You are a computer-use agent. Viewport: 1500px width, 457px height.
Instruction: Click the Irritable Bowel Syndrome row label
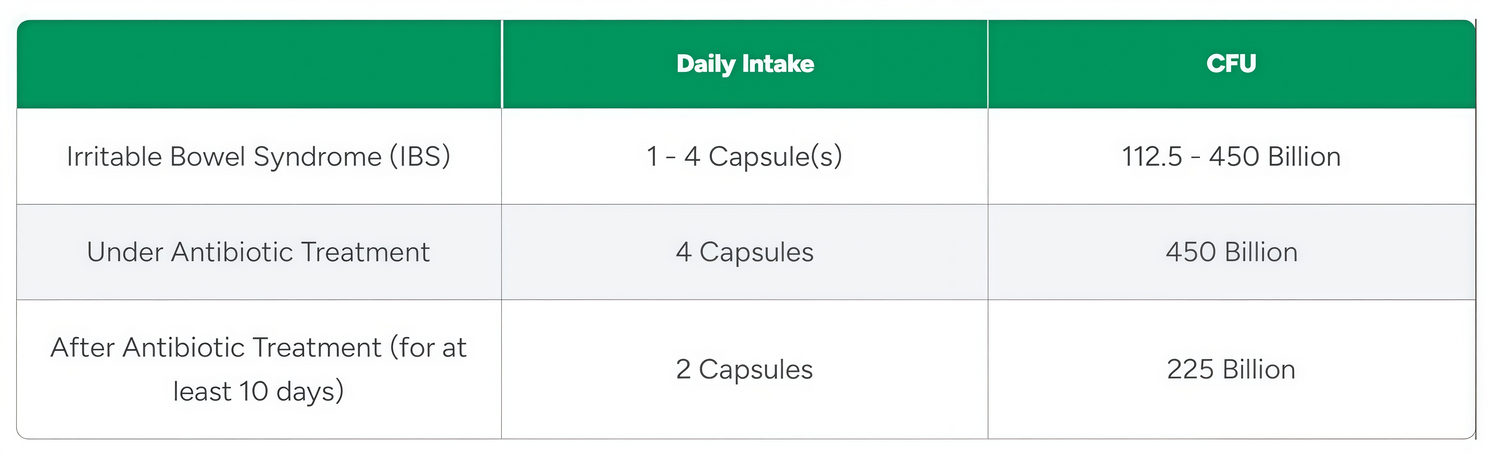(258, 157)
